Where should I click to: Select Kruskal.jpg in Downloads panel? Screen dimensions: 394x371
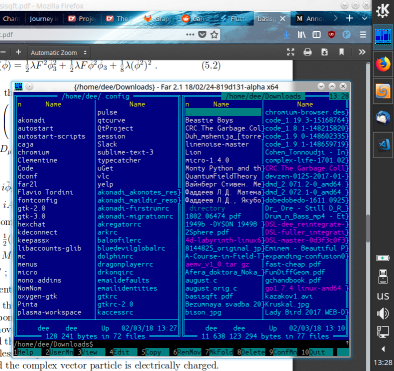point(287,304)
